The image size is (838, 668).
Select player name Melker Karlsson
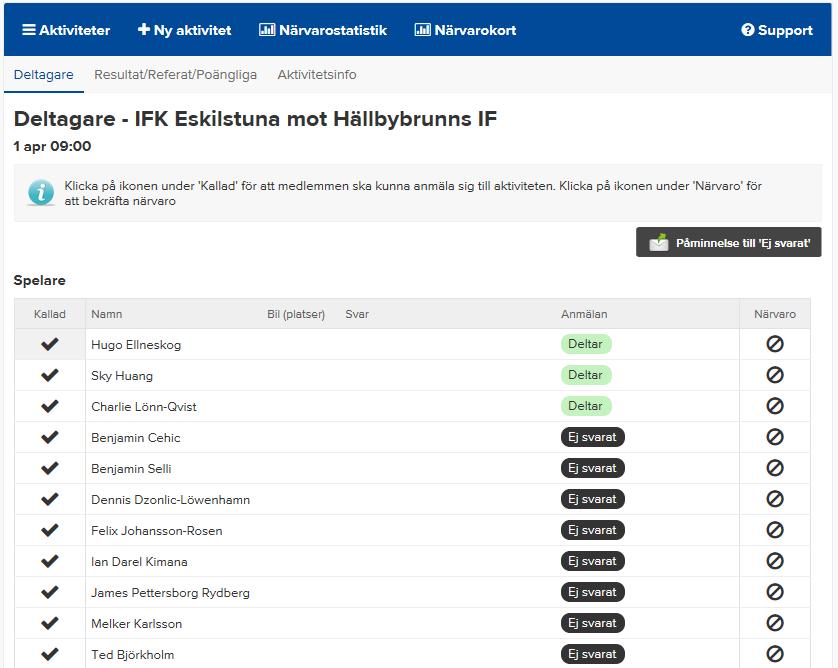point(137,624)
